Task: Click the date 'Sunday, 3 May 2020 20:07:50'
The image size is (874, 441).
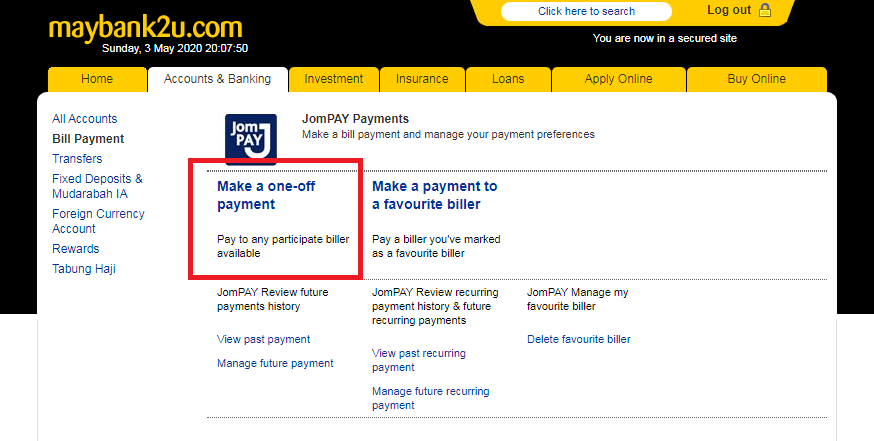Action: 175,49
